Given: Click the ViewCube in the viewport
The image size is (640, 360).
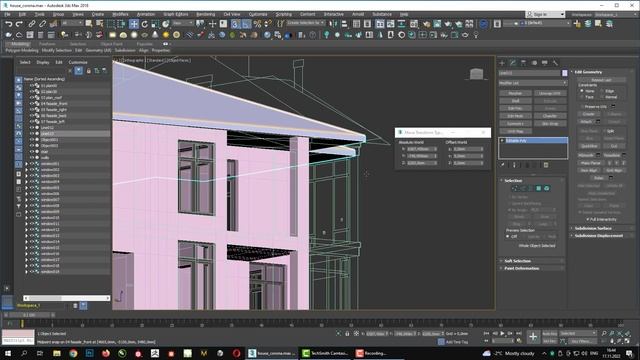Looking at the screenshot, I should tap(476, 74).
